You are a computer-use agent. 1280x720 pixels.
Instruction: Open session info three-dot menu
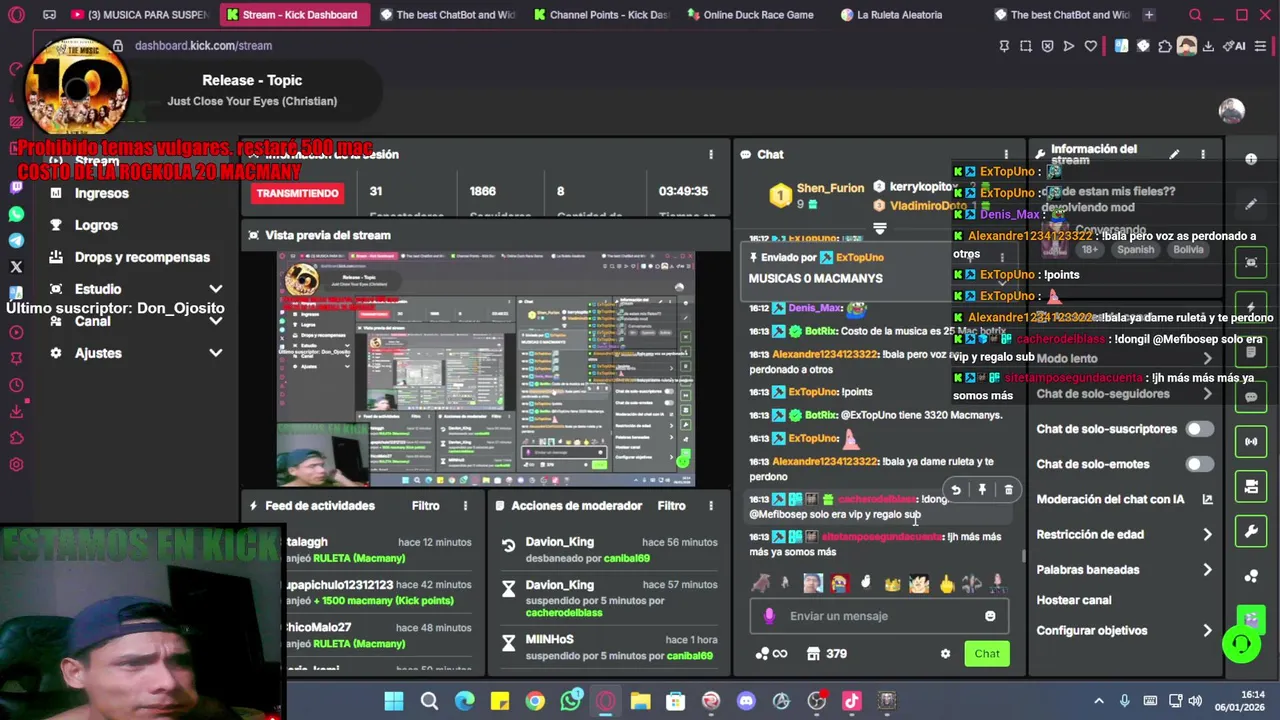(711, 154)
